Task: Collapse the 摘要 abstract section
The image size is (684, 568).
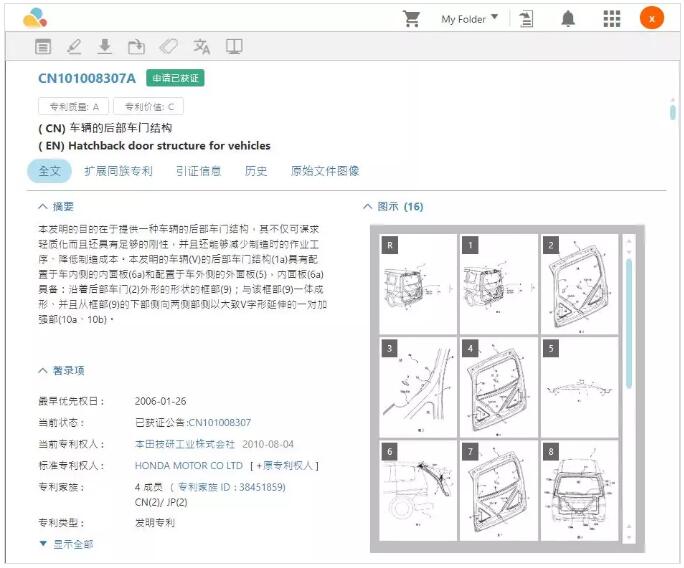Action: click(56, 207)
